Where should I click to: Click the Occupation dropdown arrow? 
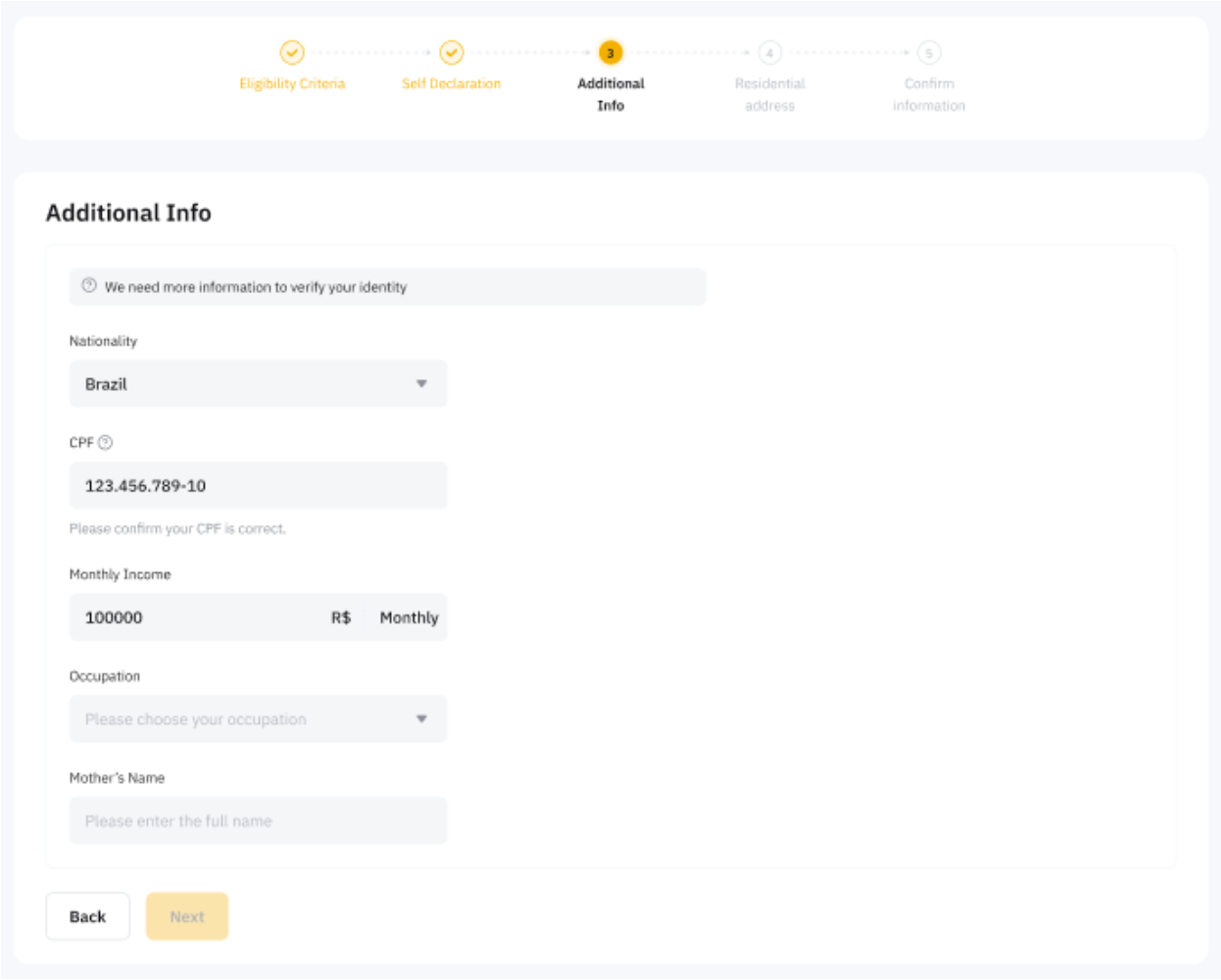click(x=421, y=719)
